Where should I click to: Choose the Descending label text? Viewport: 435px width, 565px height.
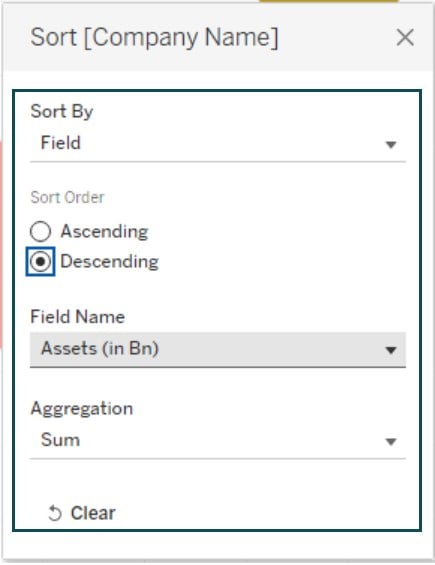click(110, 262)
